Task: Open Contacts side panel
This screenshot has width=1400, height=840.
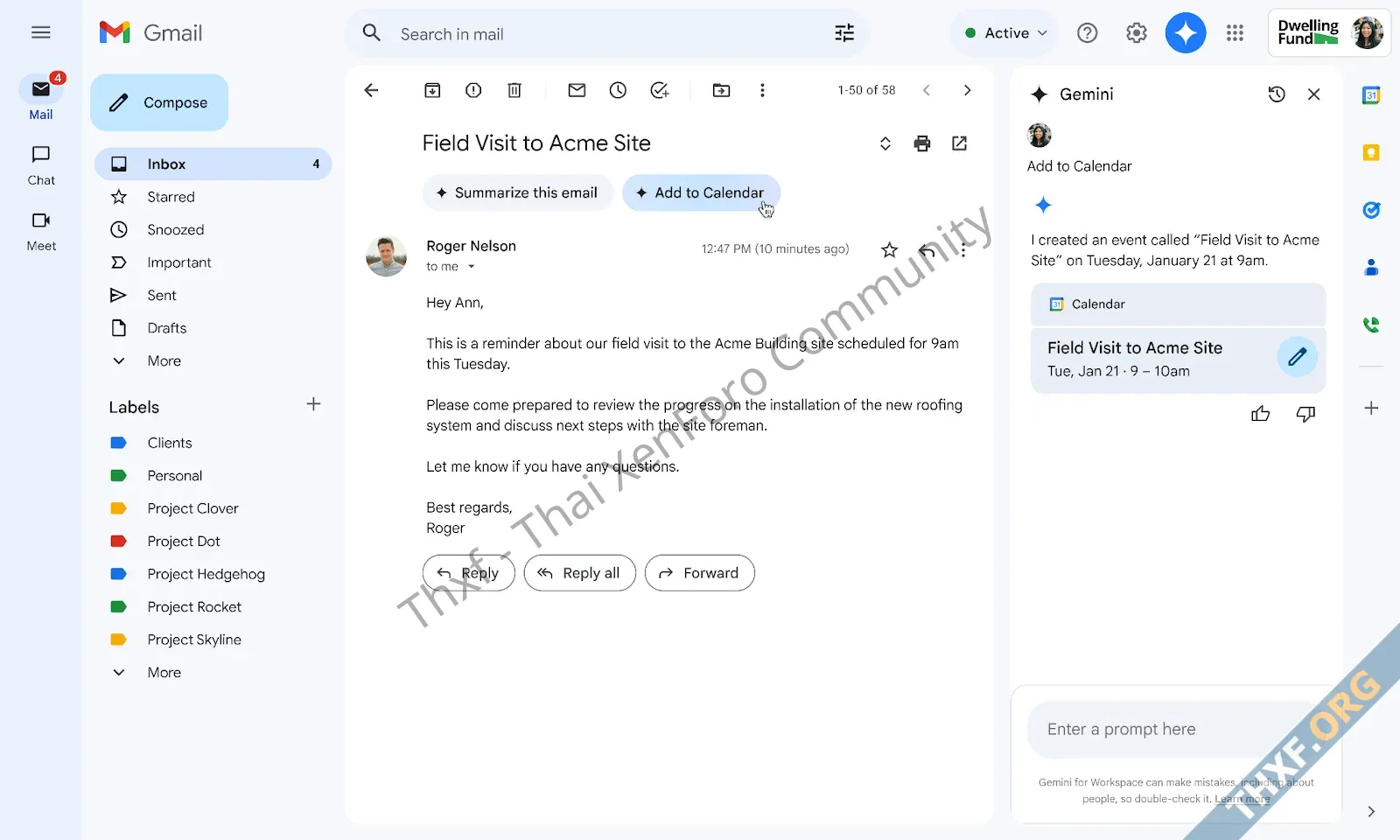Action: [x=1371, y=268]
